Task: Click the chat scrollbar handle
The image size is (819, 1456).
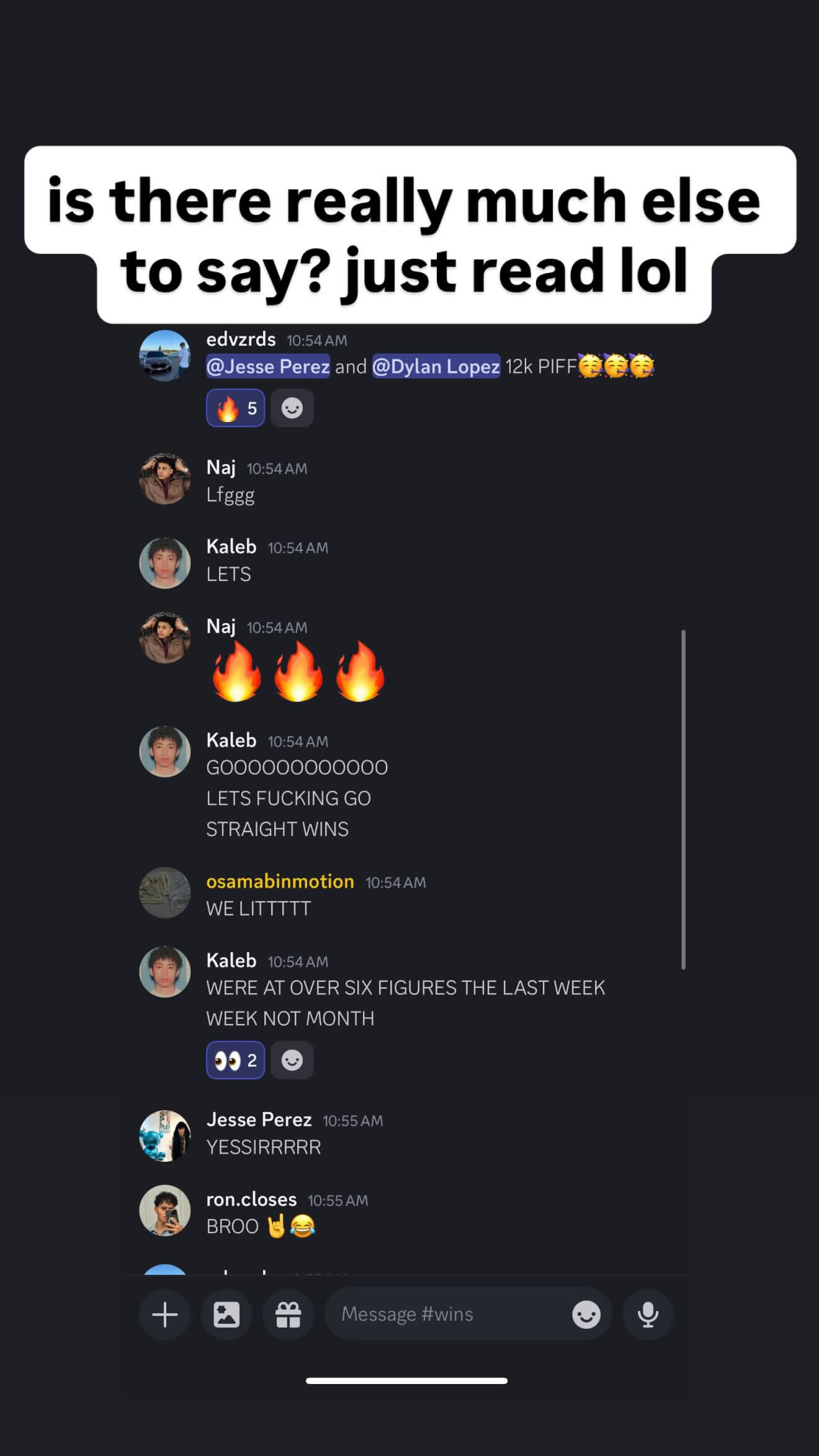Action: (683, 799)
